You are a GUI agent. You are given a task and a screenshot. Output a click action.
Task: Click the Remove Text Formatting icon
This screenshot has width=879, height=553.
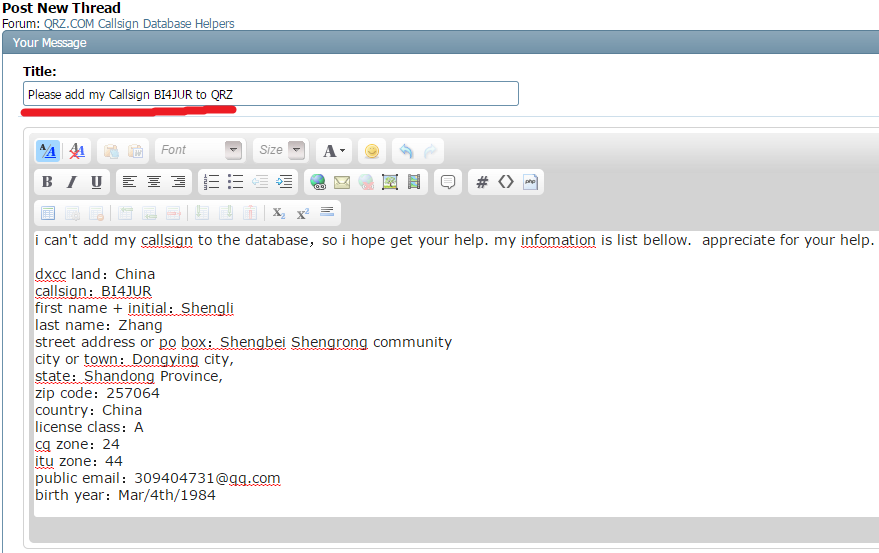point(77,151)
